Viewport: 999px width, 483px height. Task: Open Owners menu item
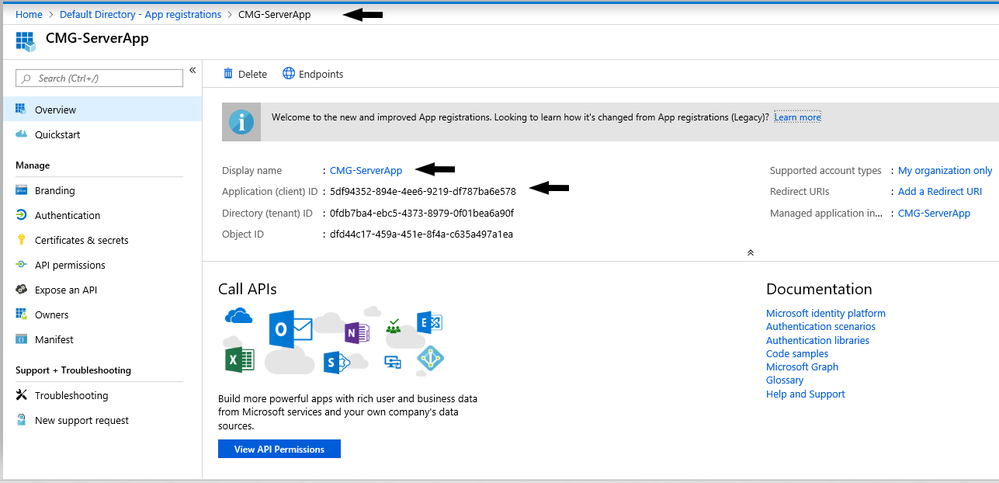[x=102, y=314]
